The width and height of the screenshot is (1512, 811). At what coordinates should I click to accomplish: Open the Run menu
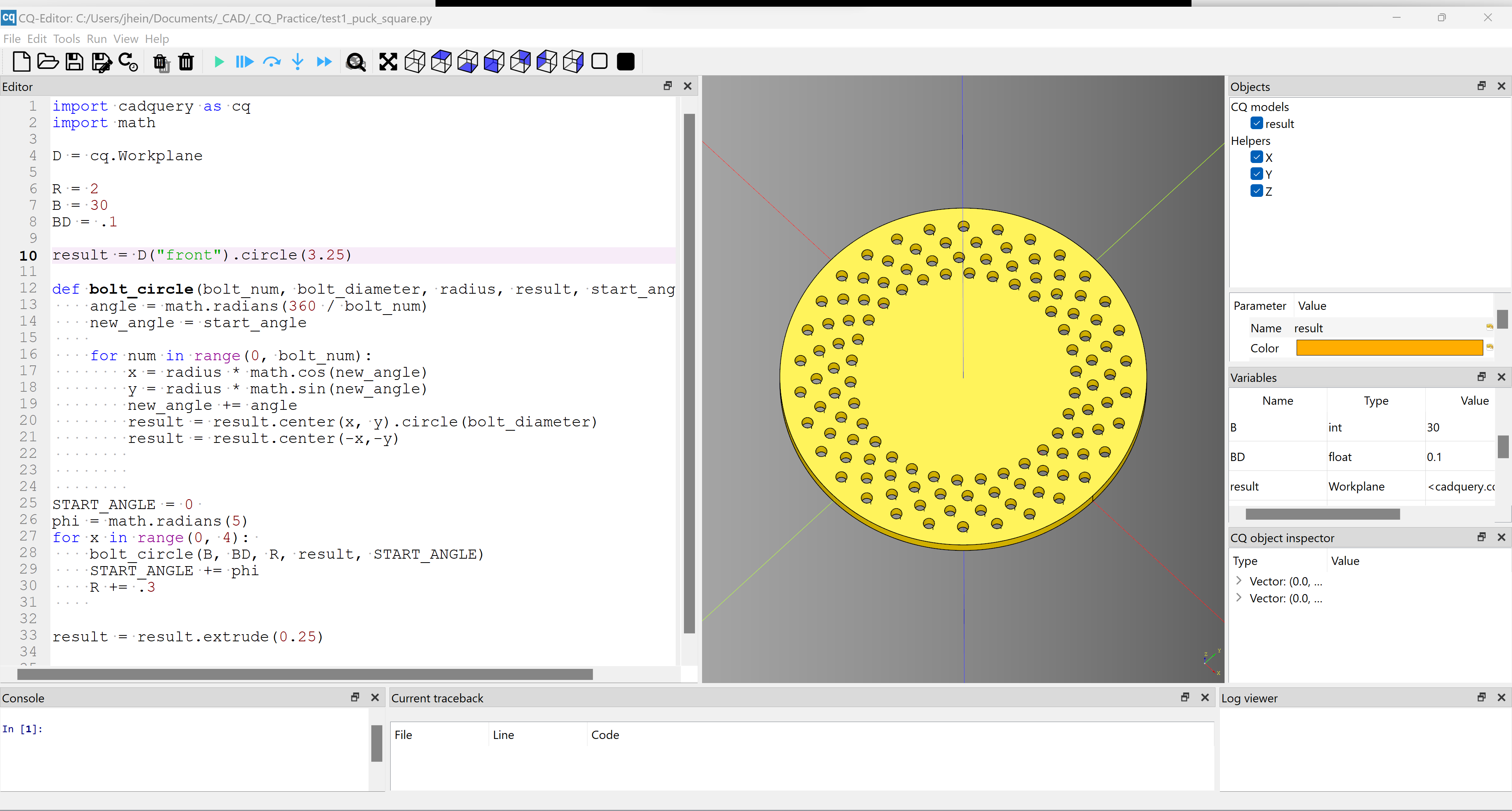(97, 39)
